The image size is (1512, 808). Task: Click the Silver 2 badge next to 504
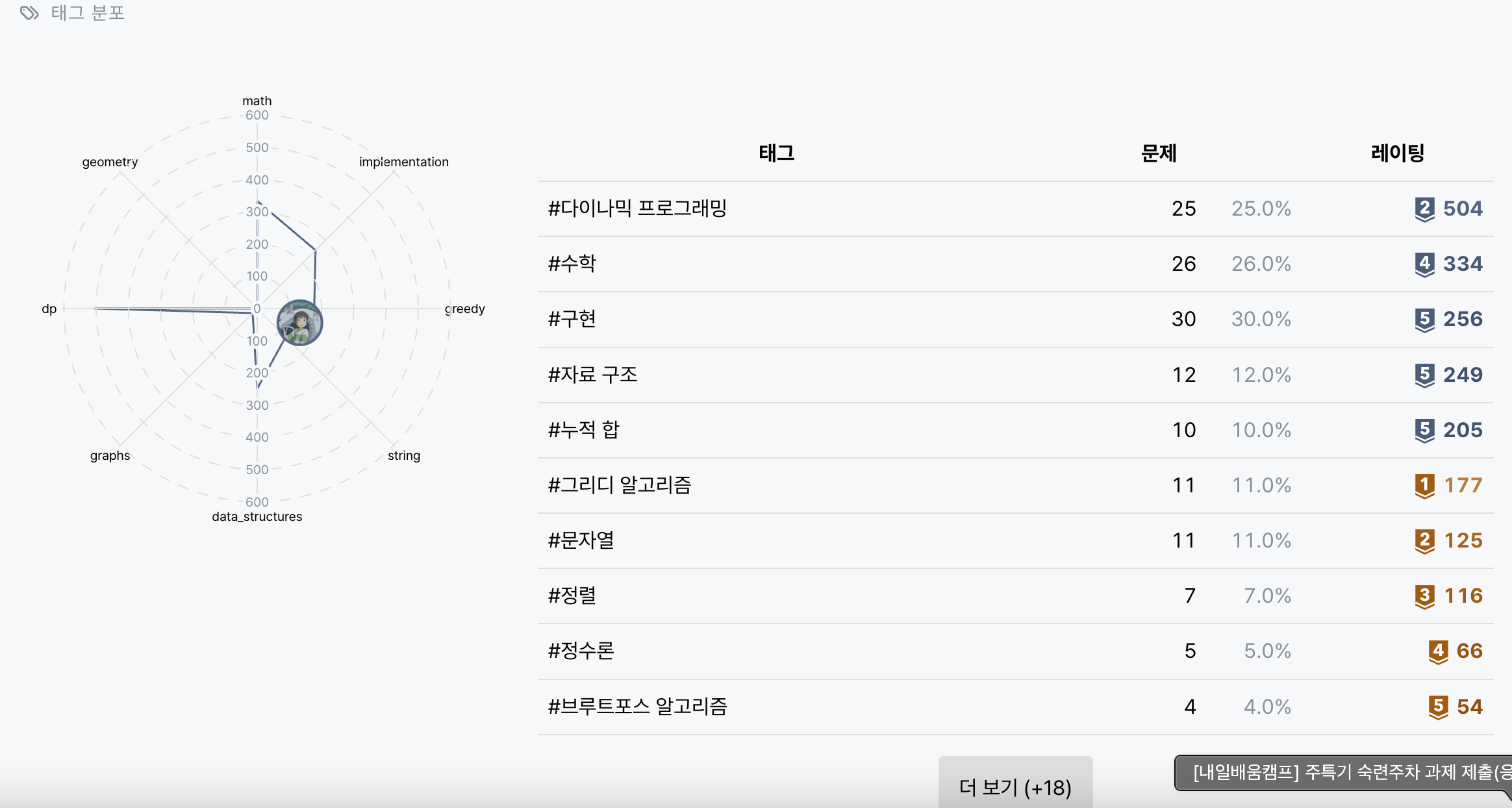[1424, 209]
